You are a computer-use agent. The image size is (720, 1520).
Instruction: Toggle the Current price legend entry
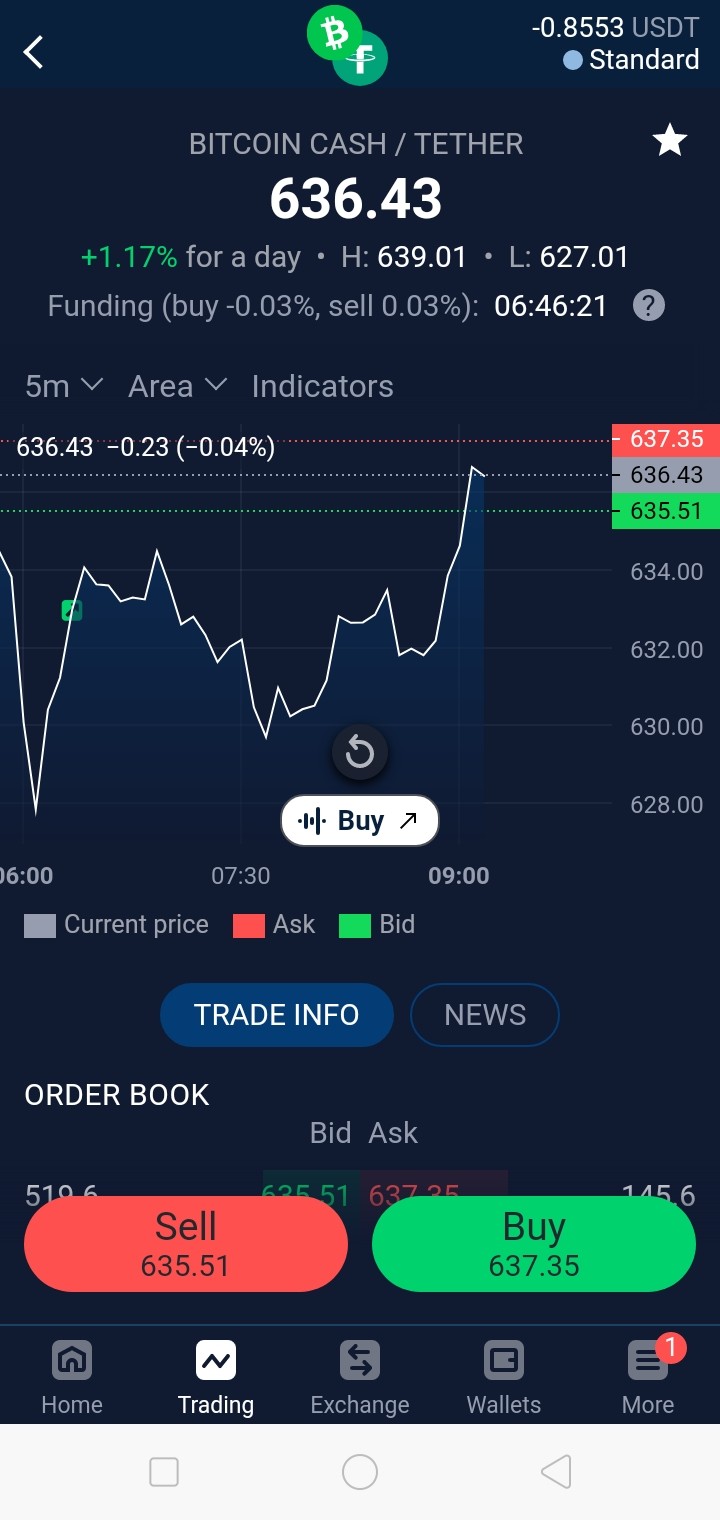tap(116, 925)
